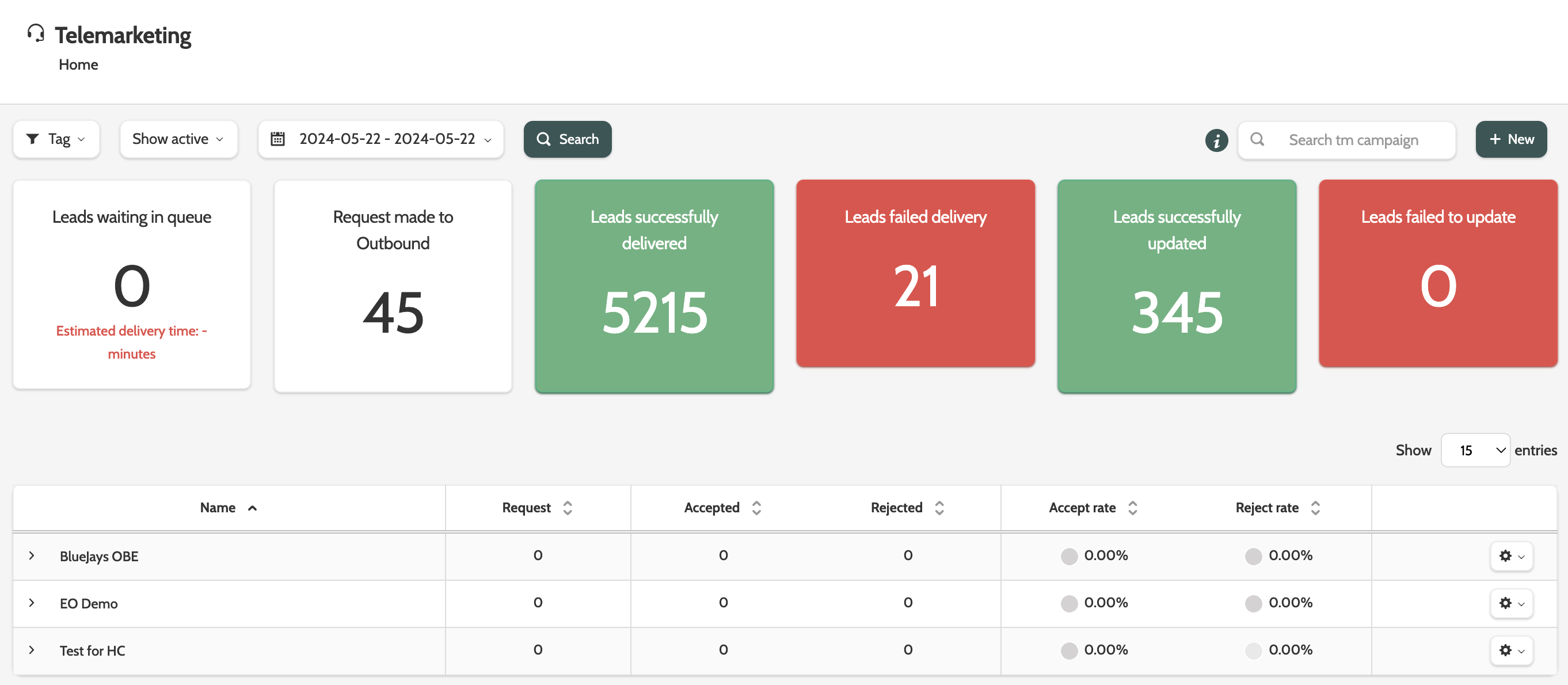Open gear settings for Test for HC
Screen dimensions: 1568x685
1511,650
